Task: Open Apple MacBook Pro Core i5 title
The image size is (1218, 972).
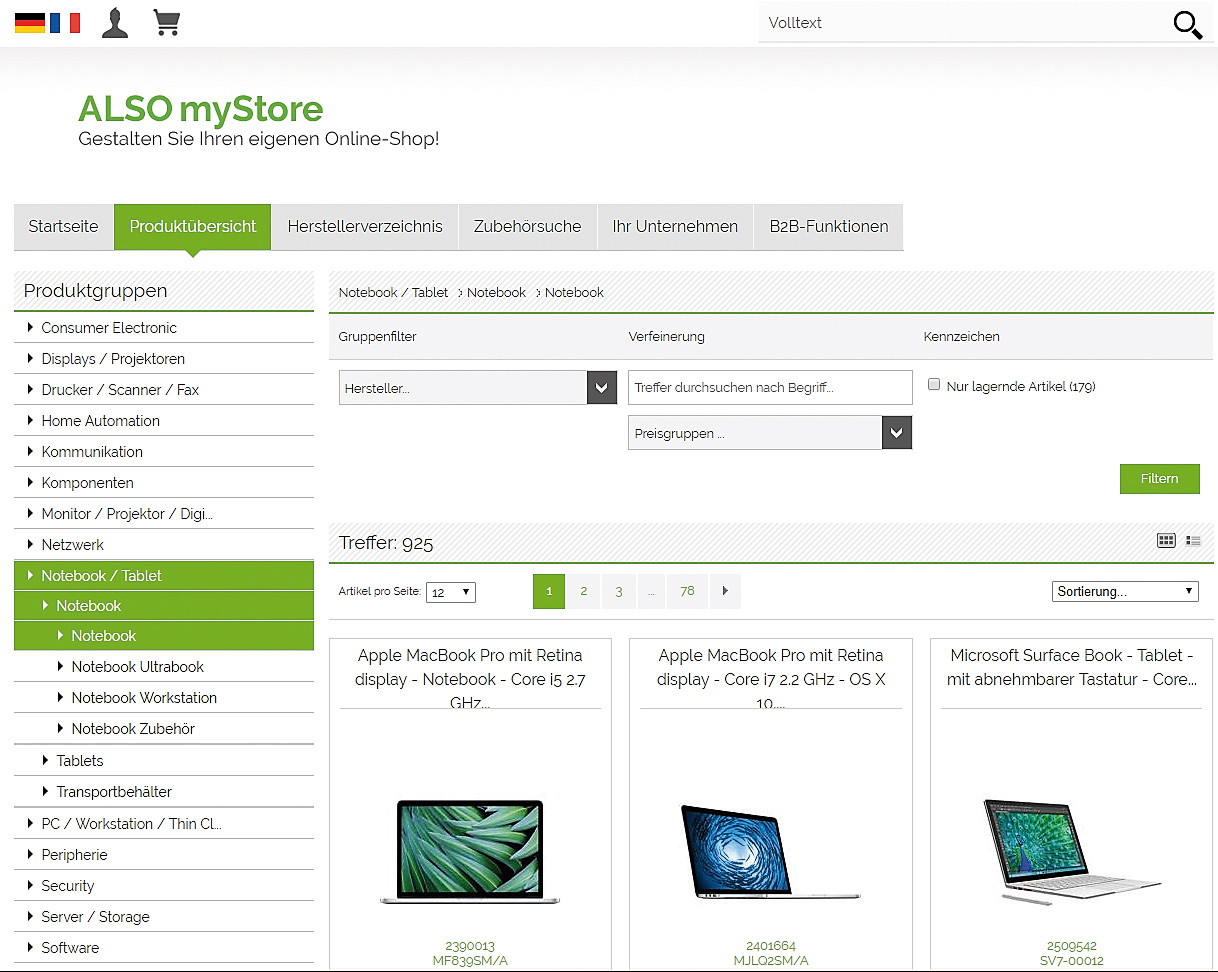Action: click(x=471, y=679)
